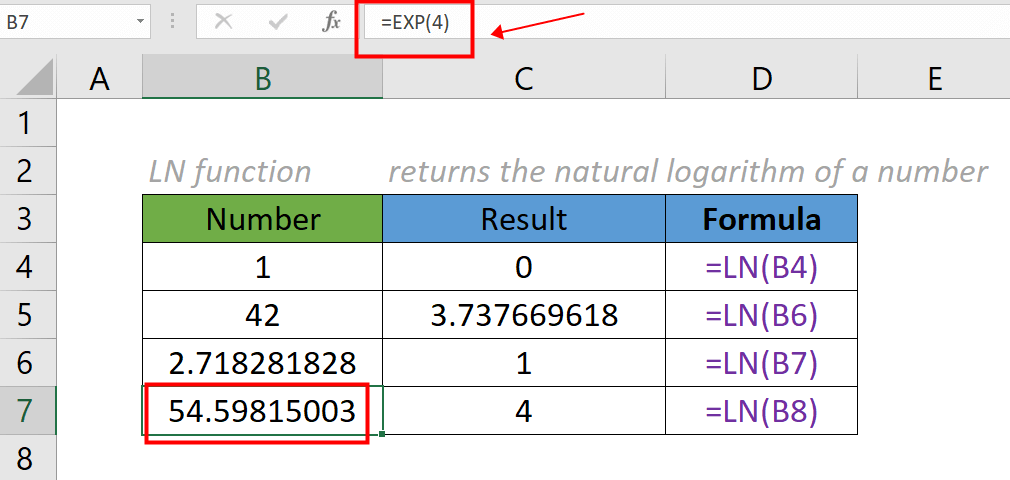
Task: Select cell containing 2.718281828
Action: click(x=262, y=363)
